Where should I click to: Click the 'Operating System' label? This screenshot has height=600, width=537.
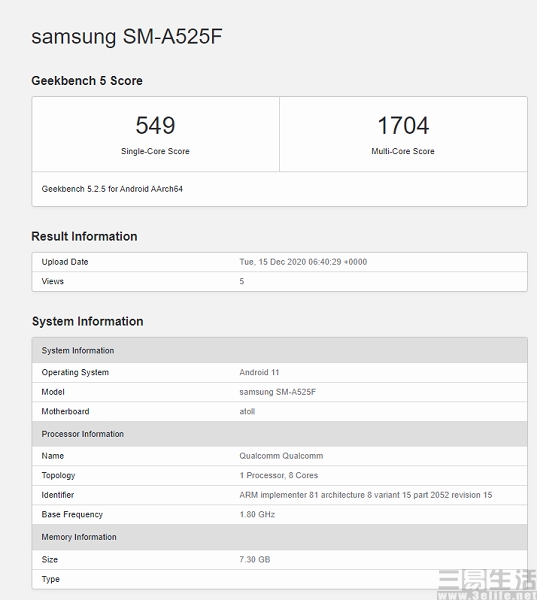click(75, 372)
